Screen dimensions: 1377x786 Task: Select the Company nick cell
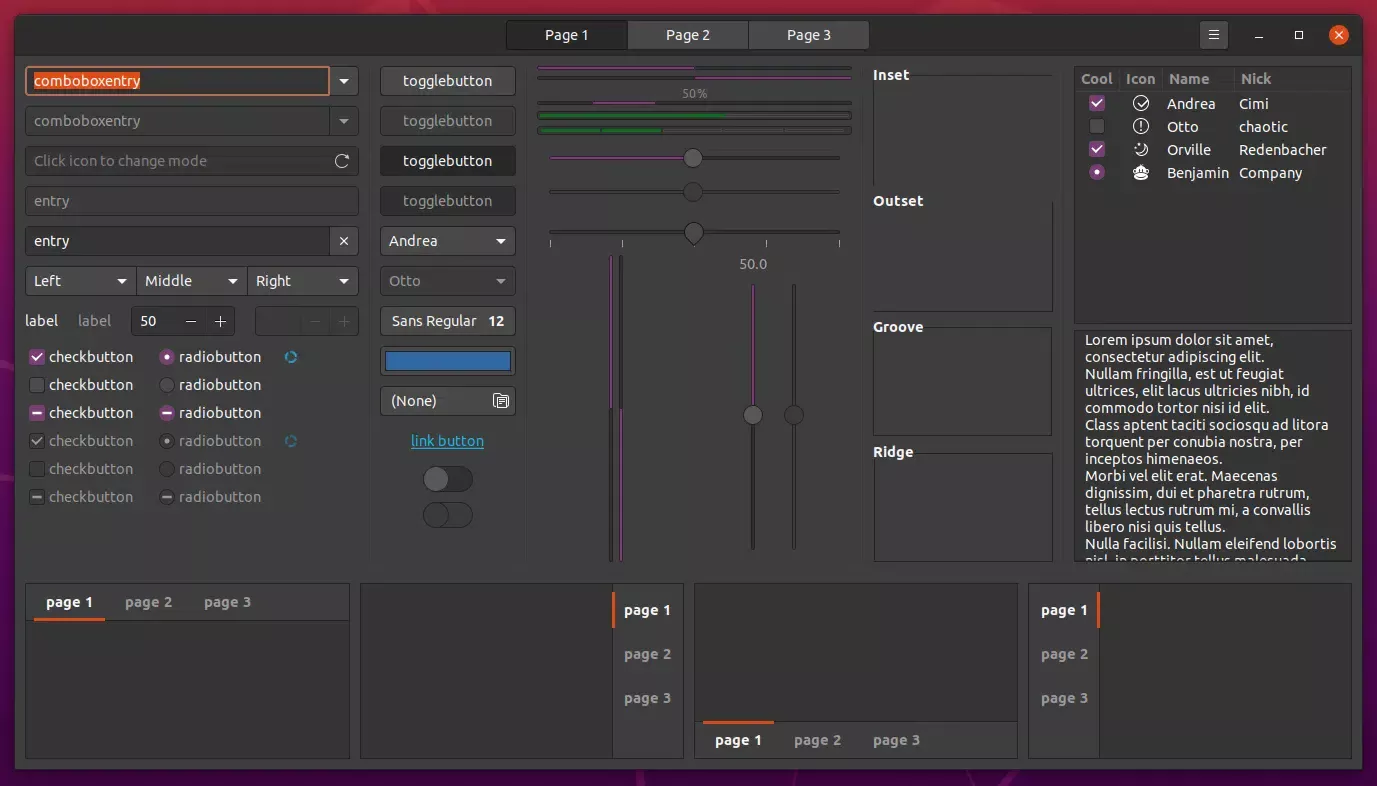click(x=1270, y=173)
